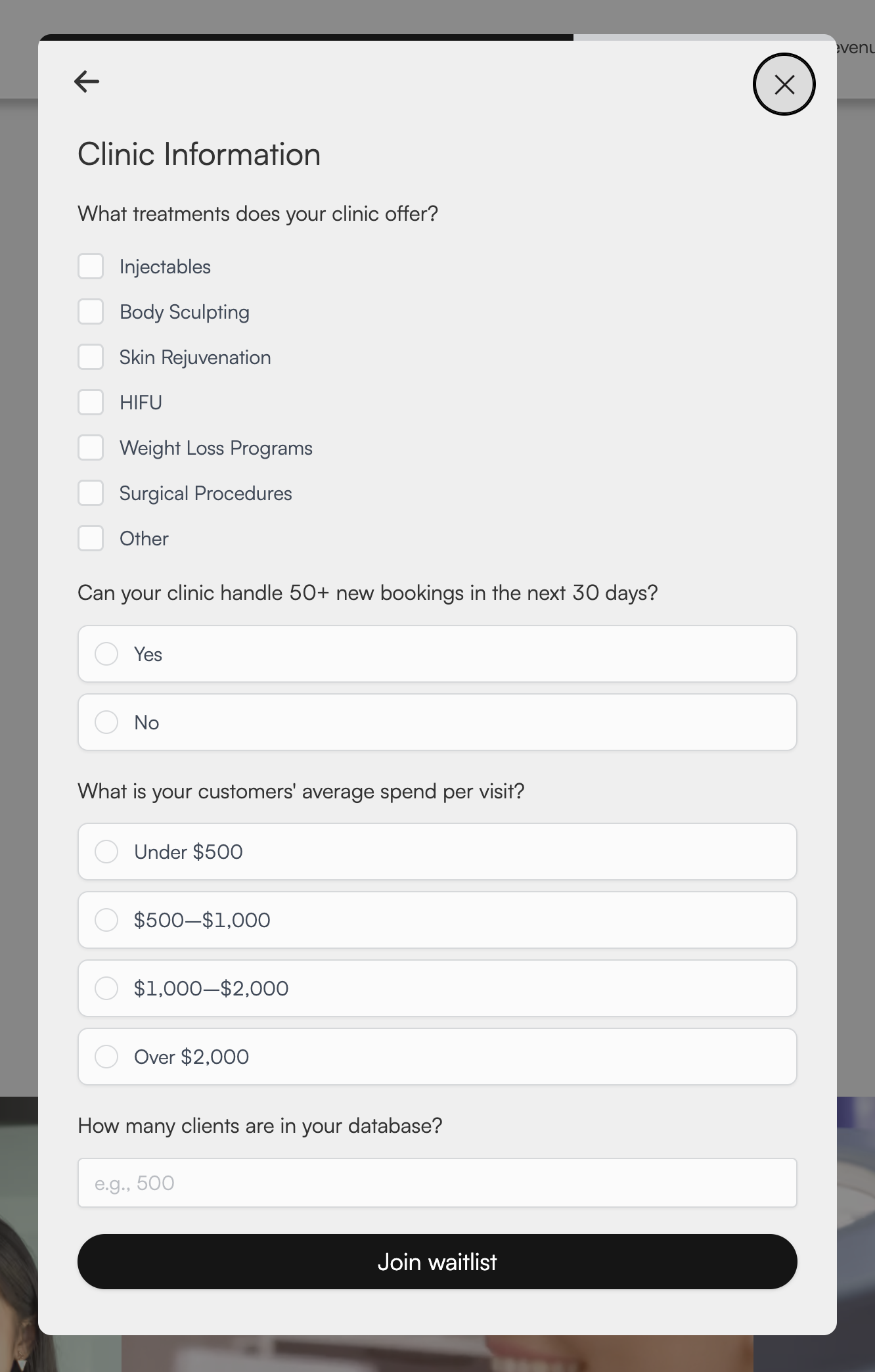Tick the Surgical Procedures checkbox
Screen dimensions: 875x1372
coord(91,493)
